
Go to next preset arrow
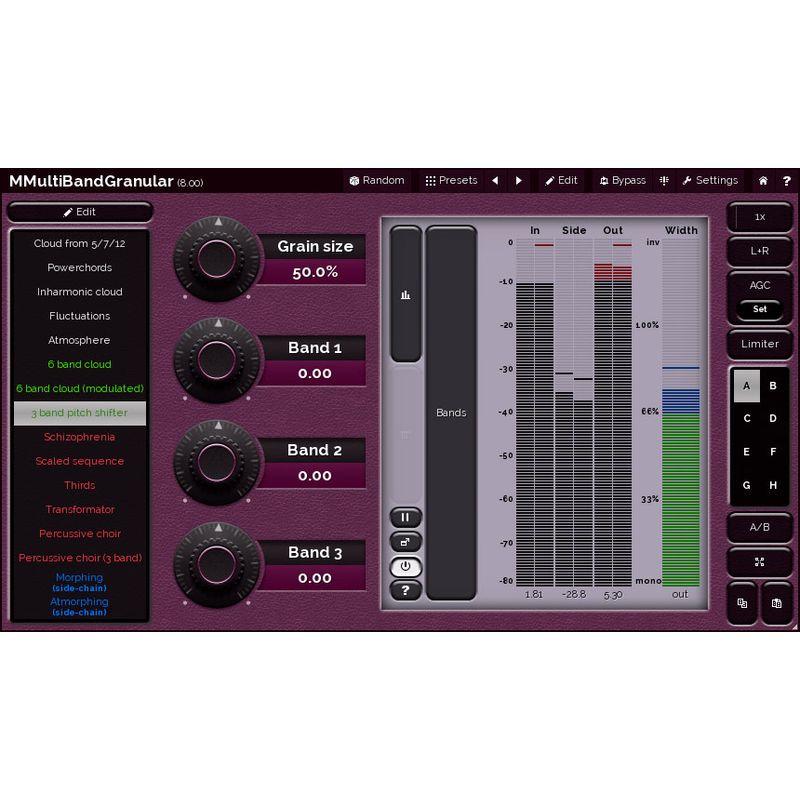click(x=518, y=181)
